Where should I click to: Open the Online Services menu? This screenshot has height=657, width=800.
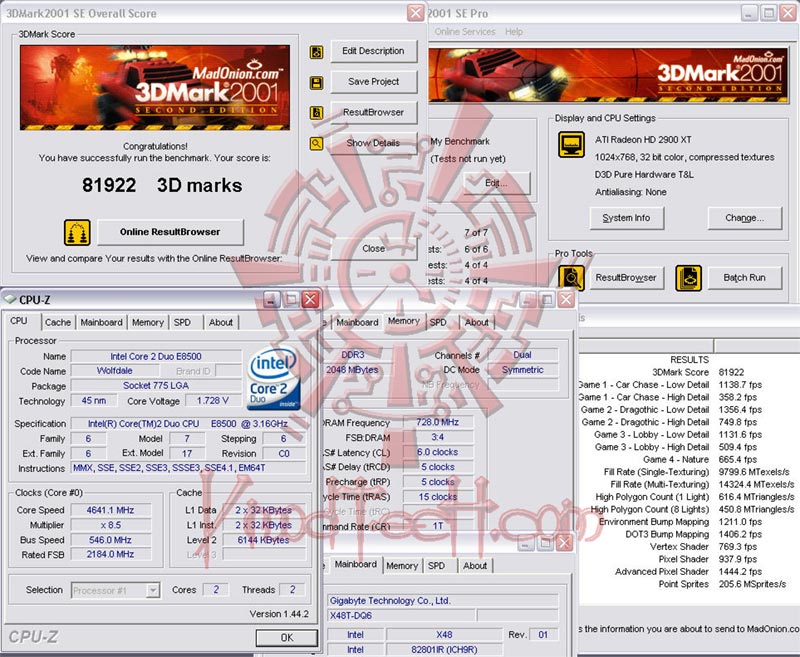465,32
